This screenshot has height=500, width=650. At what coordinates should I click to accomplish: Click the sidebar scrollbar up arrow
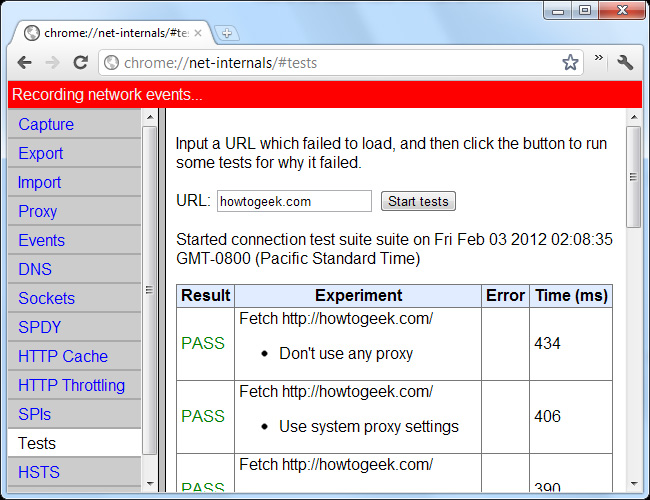coord(150,117)
